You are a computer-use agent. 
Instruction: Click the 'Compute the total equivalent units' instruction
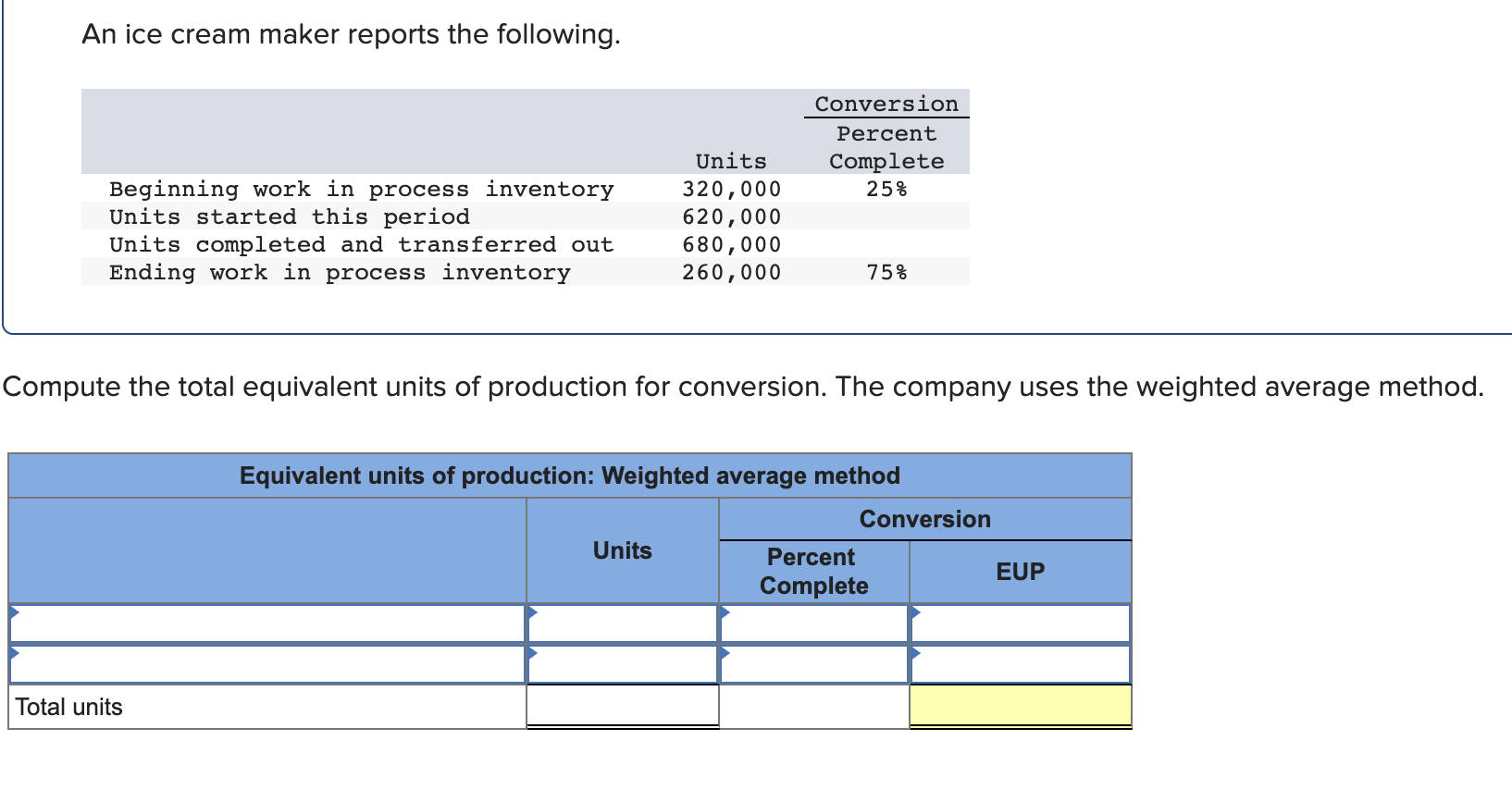743,387
